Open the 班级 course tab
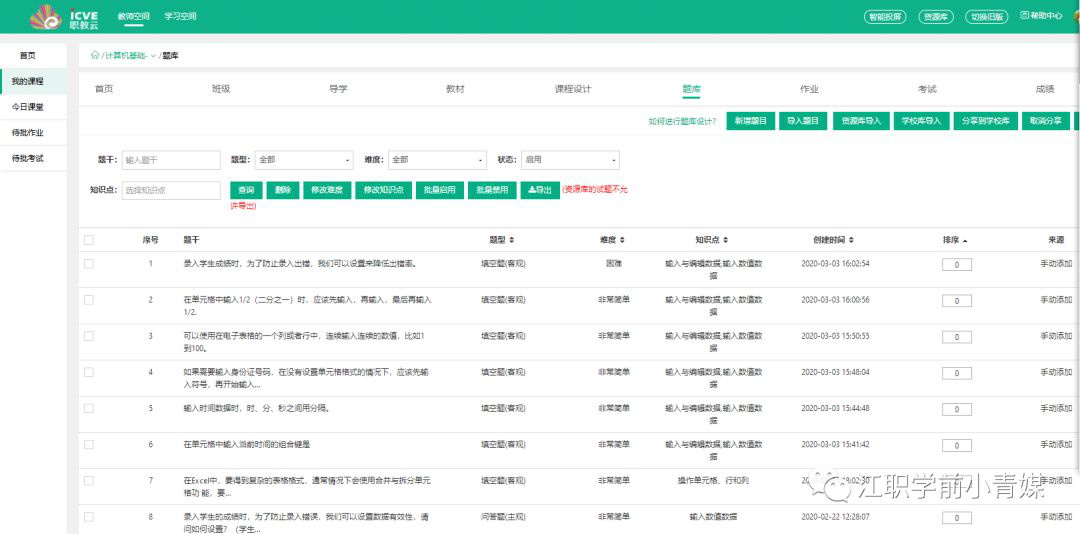 [221, 89]
